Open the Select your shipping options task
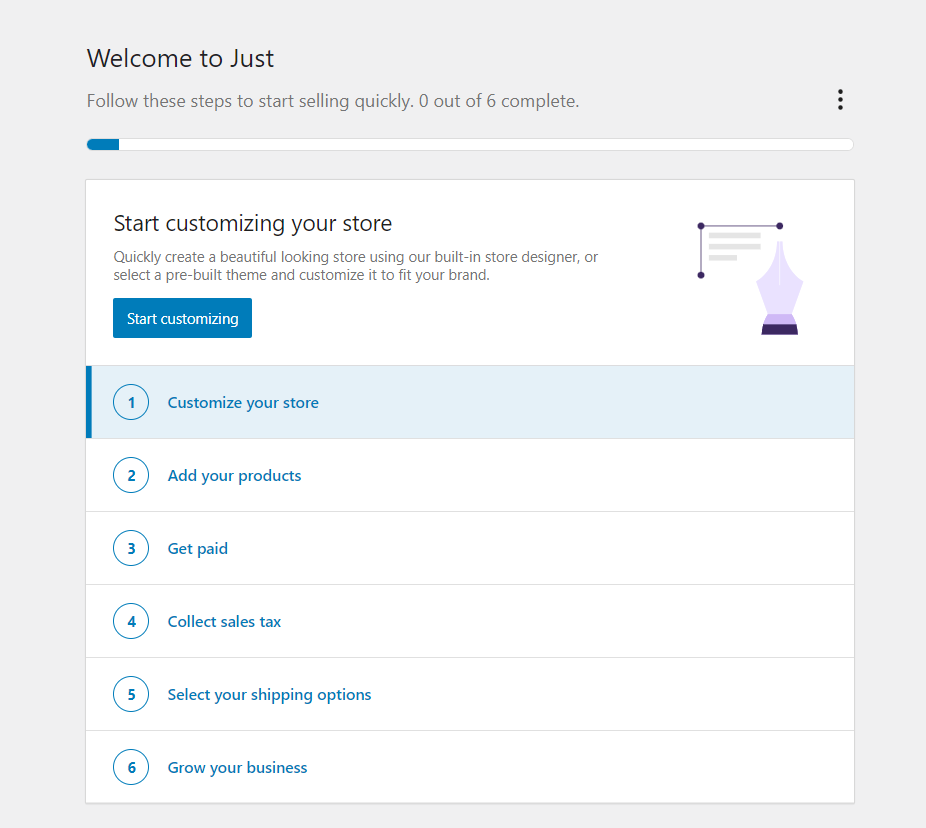This screenshot has height=828, width=926. tap(269, 695)
